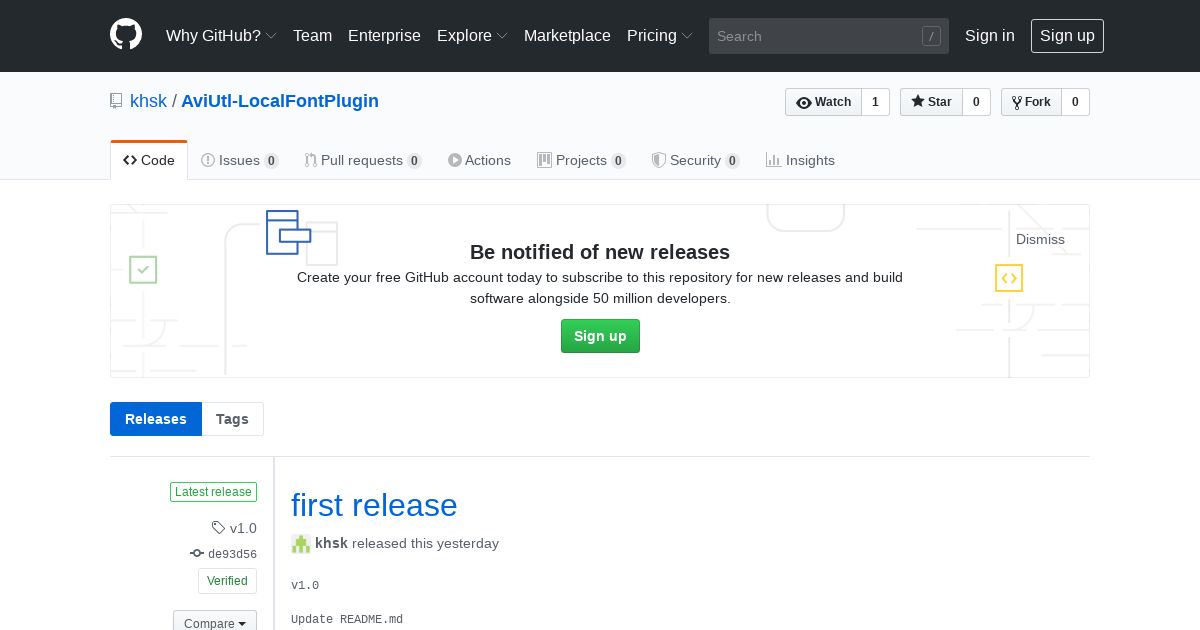
Task: Open the Actions tab
Action: pos(479,160)
